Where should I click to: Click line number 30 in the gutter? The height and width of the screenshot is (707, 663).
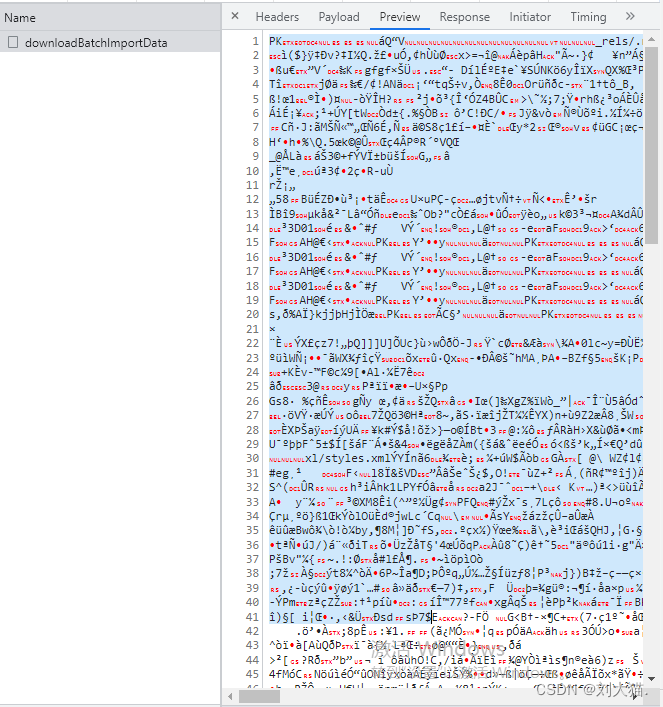[253, 459]
